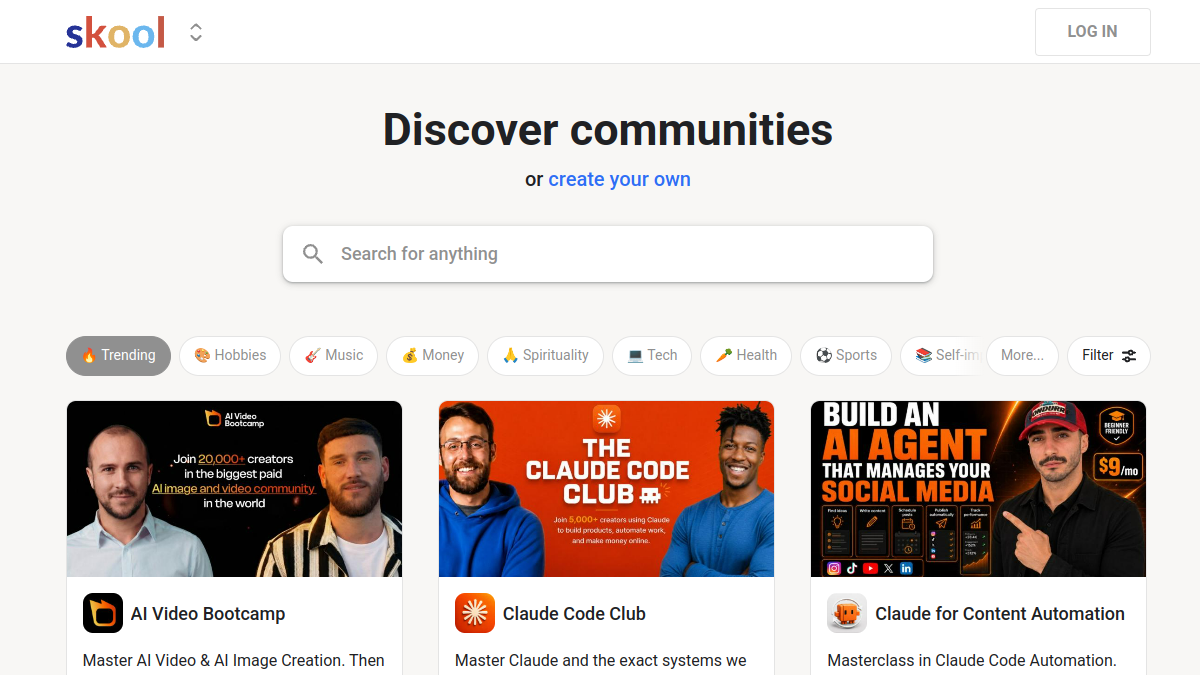Click the LOG IN button

[x=1092, y=32]
